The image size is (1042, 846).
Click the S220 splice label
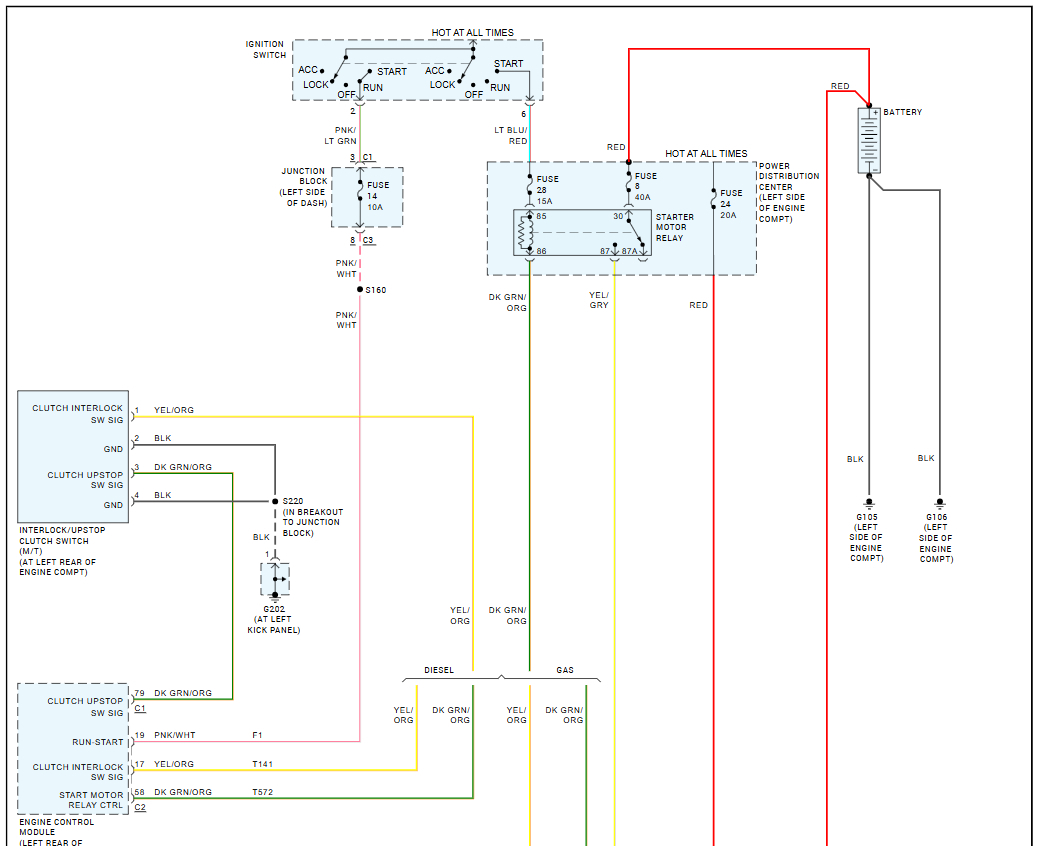pos(293,501)
